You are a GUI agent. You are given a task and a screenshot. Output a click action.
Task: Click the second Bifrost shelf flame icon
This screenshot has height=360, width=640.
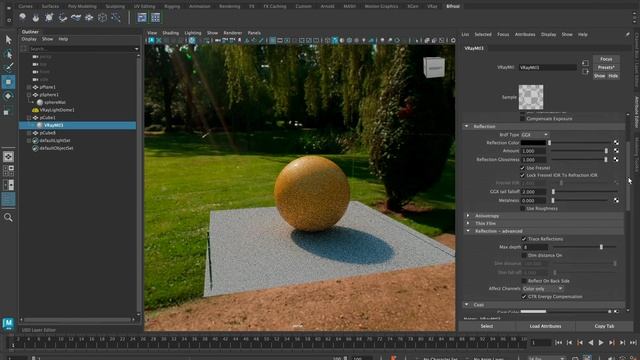point(36,17)
